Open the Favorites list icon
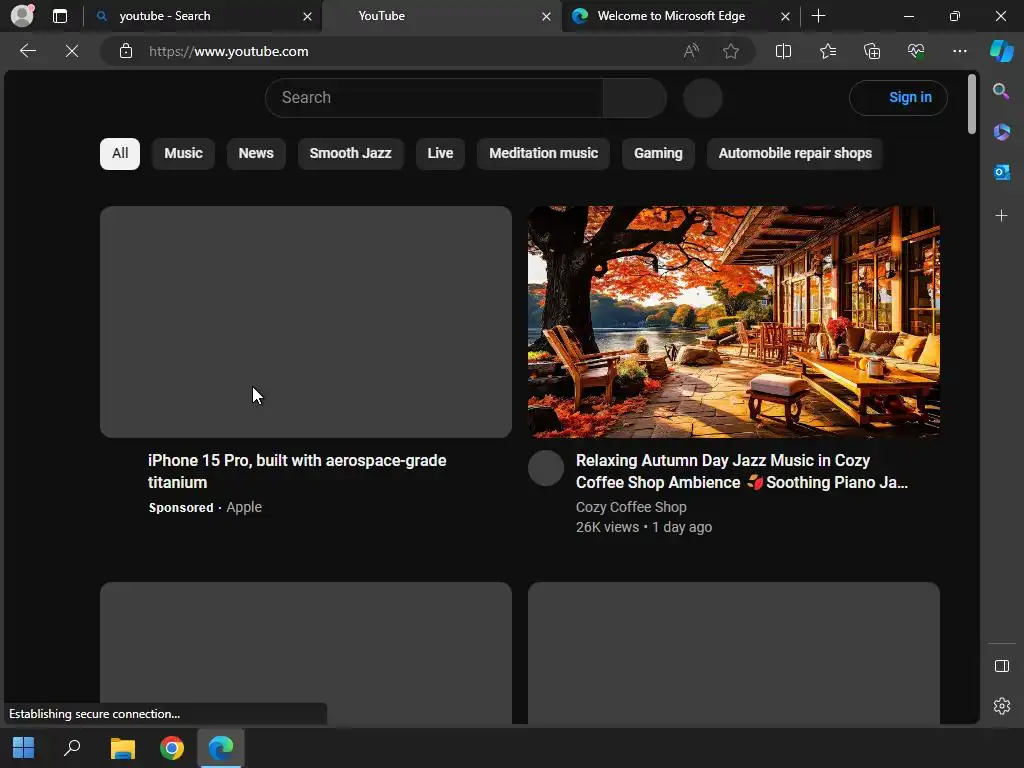The width and height of the screenshot is (1024, 768). (828, 51)
